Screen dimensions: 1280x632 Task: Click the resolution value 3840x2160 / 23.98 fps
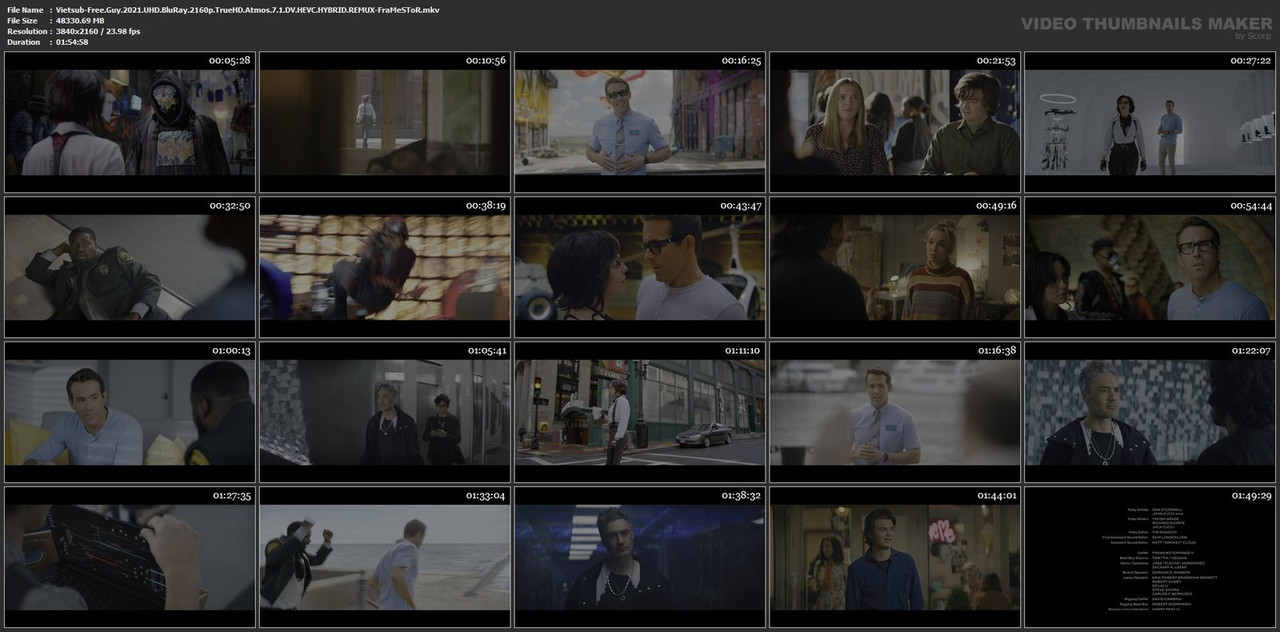point(100,32)
